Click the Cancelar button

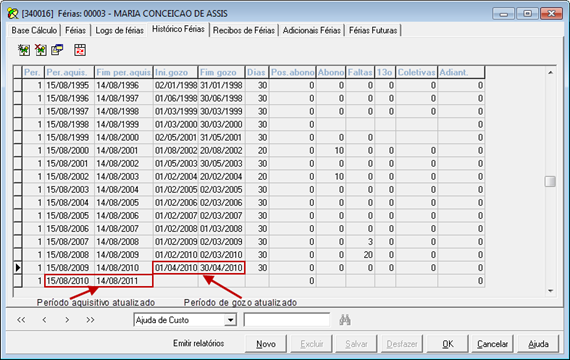point(493,344)
